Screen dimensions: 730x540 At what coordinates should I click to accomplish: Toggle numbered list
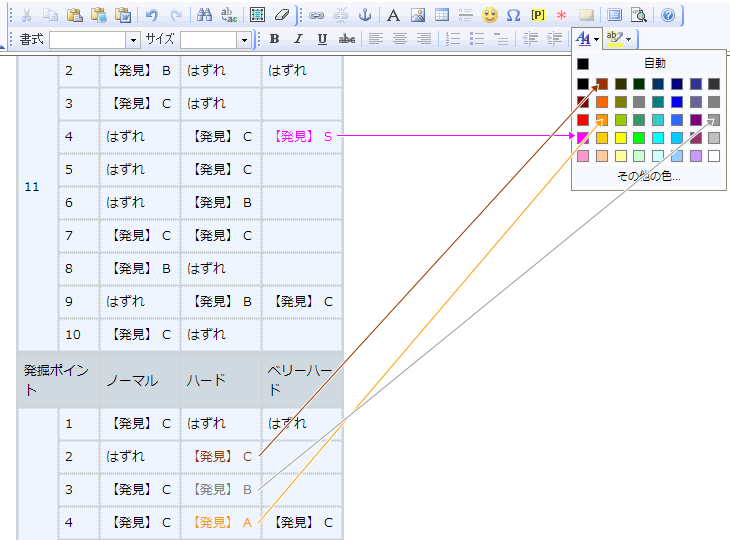point(453,39)
